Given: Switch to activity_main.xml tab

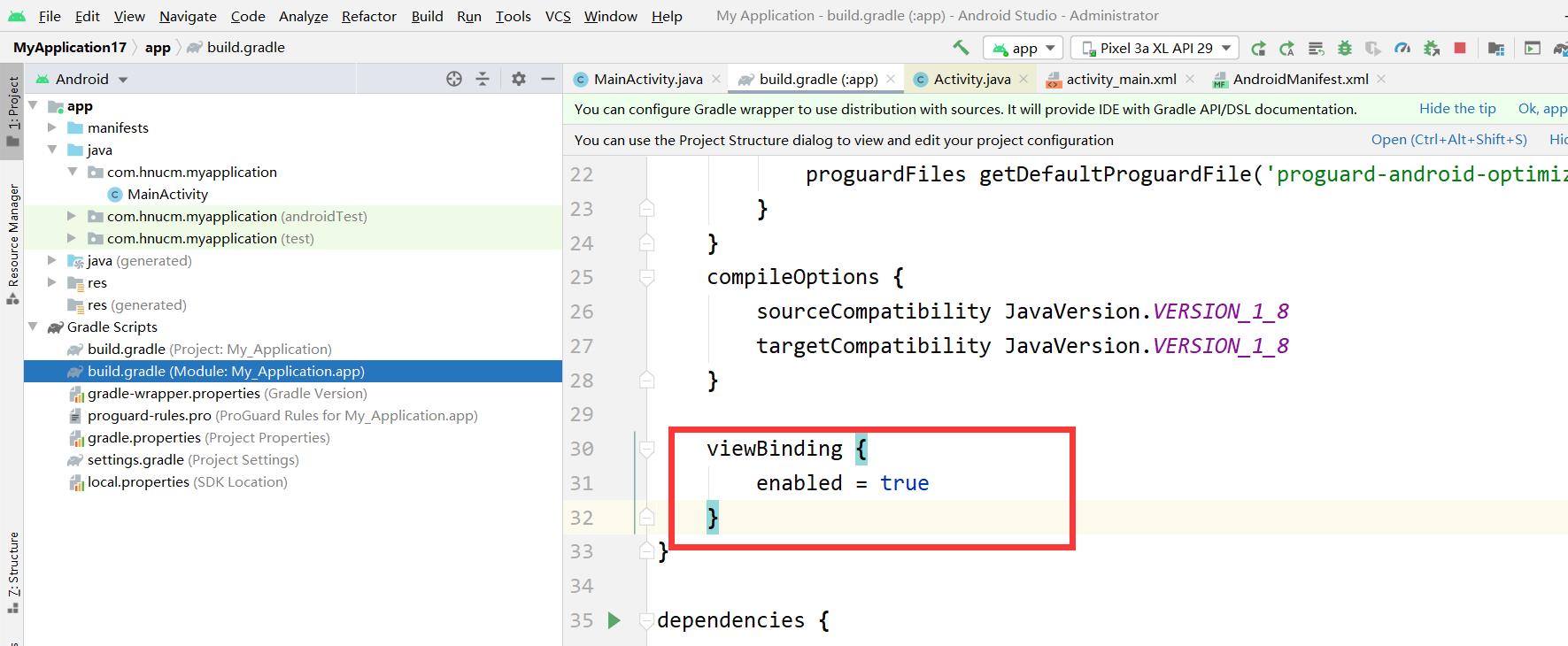Looking at the screenshot, I should [x=1121, y=79].
